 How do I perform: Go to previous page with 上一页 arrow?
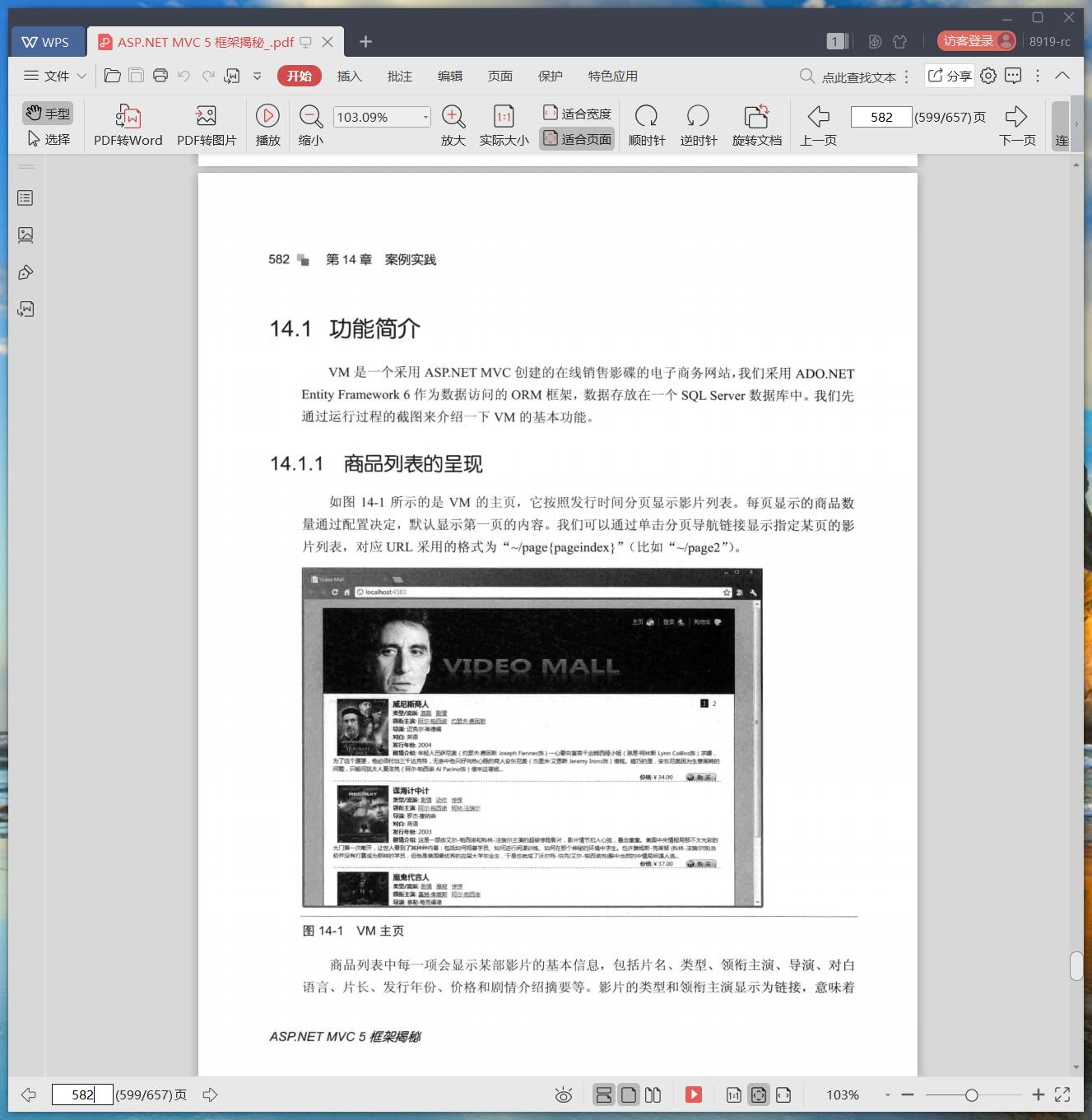click(x=818, y=116)
